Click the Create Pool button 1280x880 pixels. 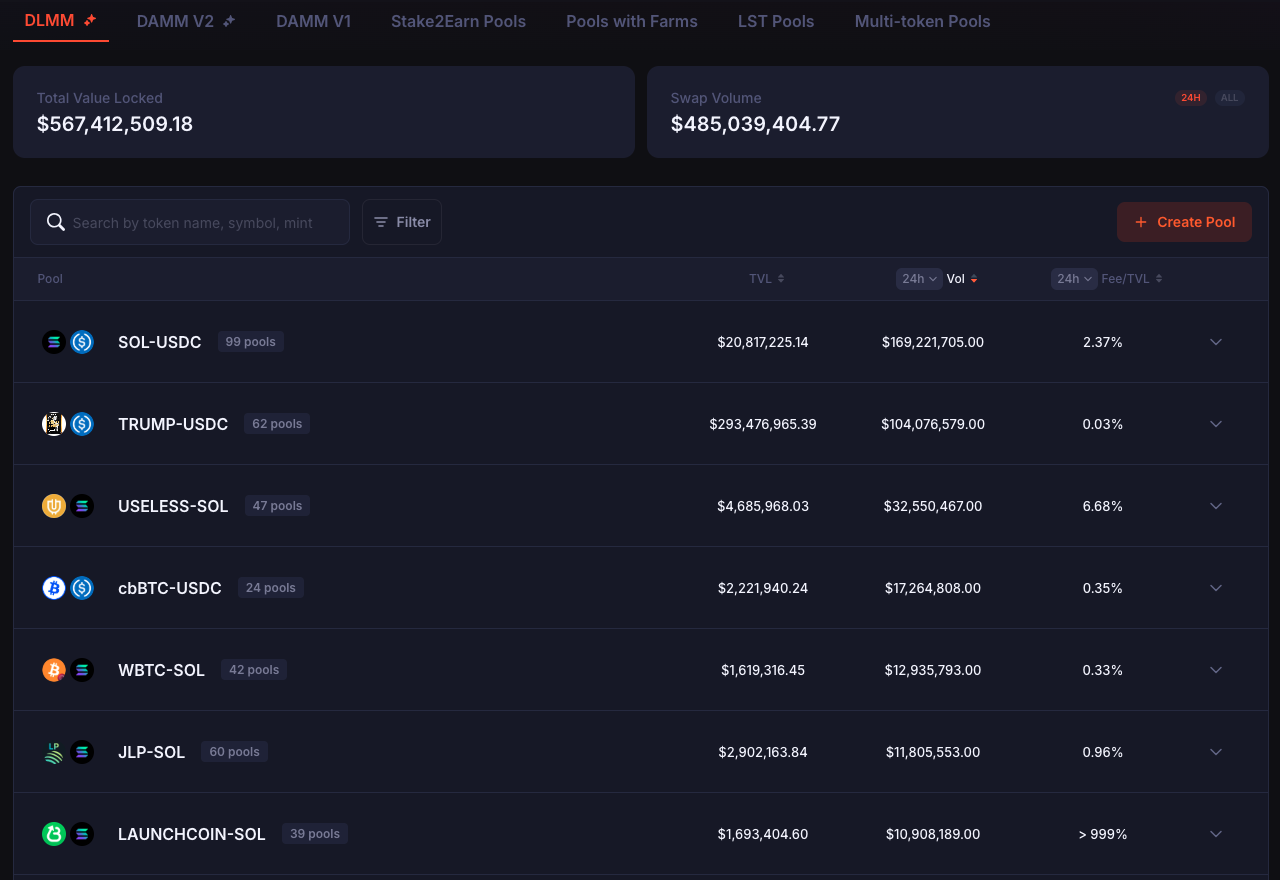pyautogui.click(x=1184, y=222)
